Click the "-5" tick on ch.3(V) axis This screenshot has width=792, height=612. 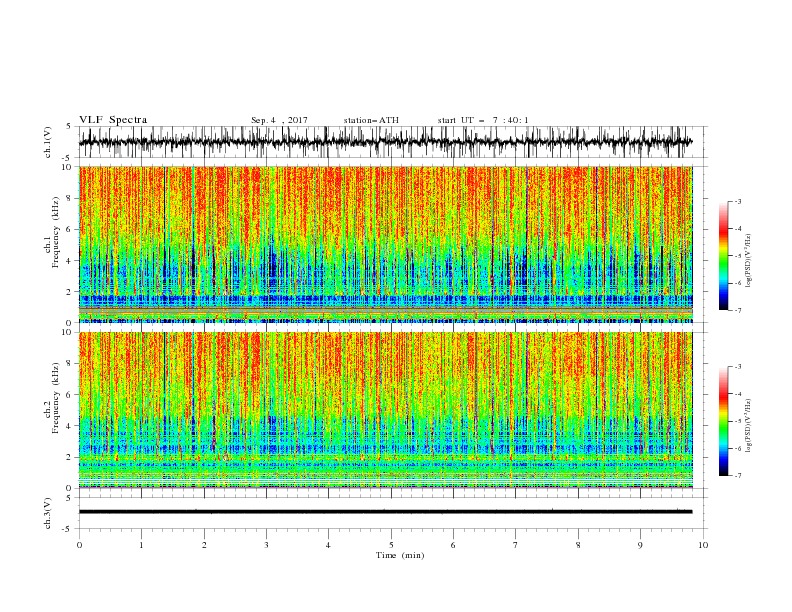(x=68, y=529)
